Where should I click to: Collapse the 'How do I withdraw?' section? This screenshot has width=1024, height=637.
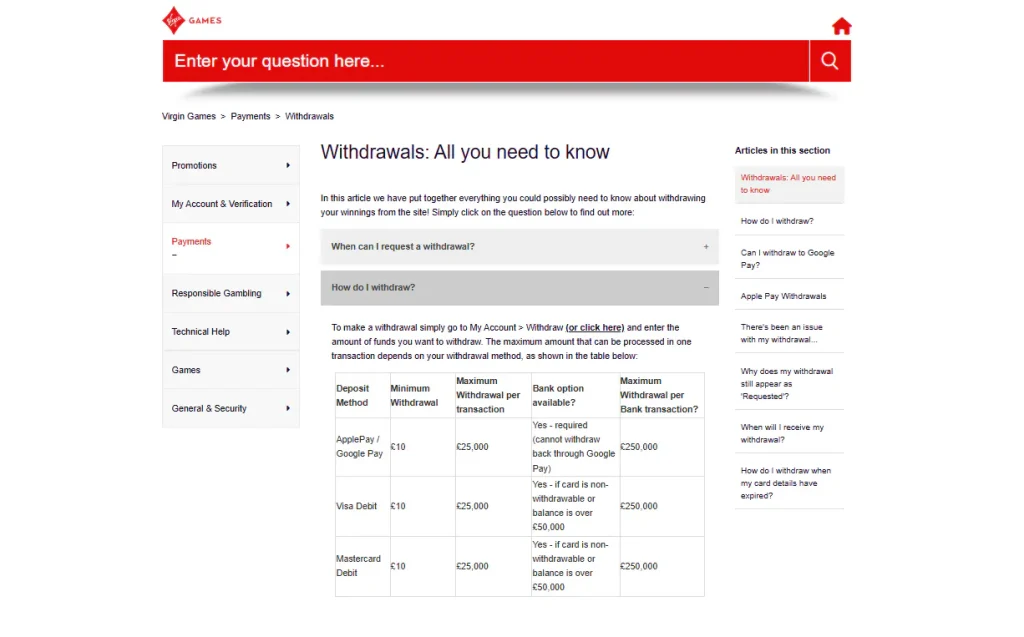click(519, 287)
